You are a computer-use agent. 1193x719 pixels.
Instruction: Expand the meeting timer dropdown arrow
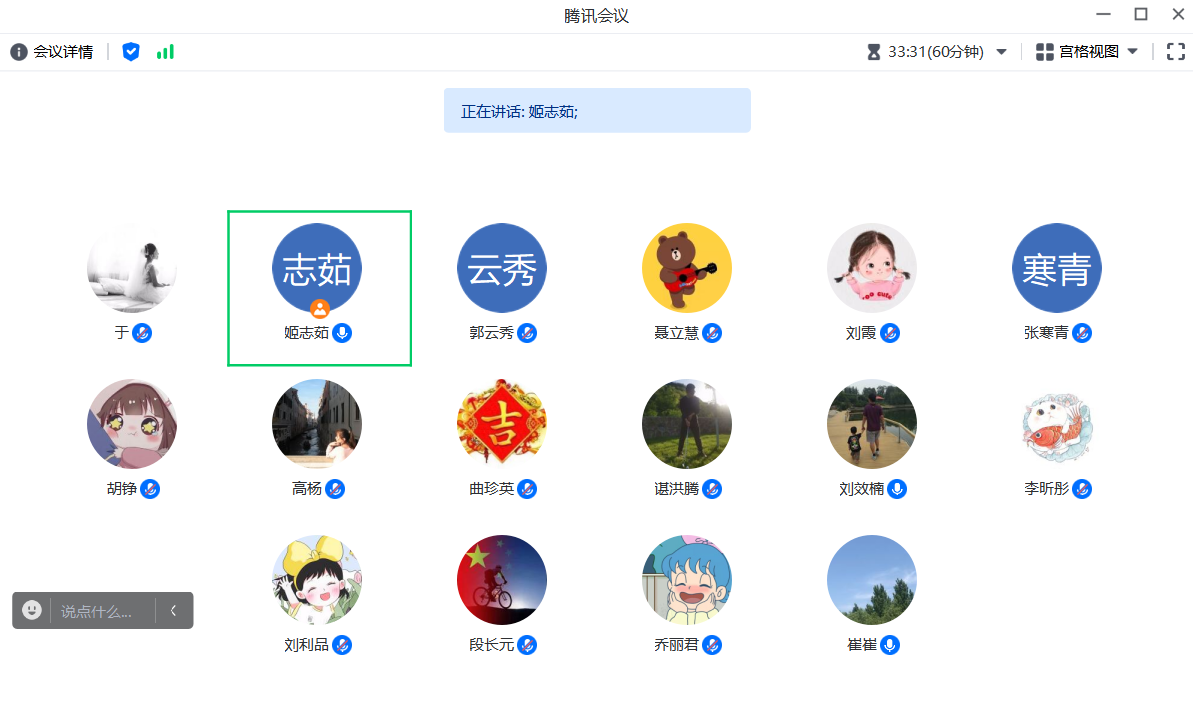[x=1001, y=52]
